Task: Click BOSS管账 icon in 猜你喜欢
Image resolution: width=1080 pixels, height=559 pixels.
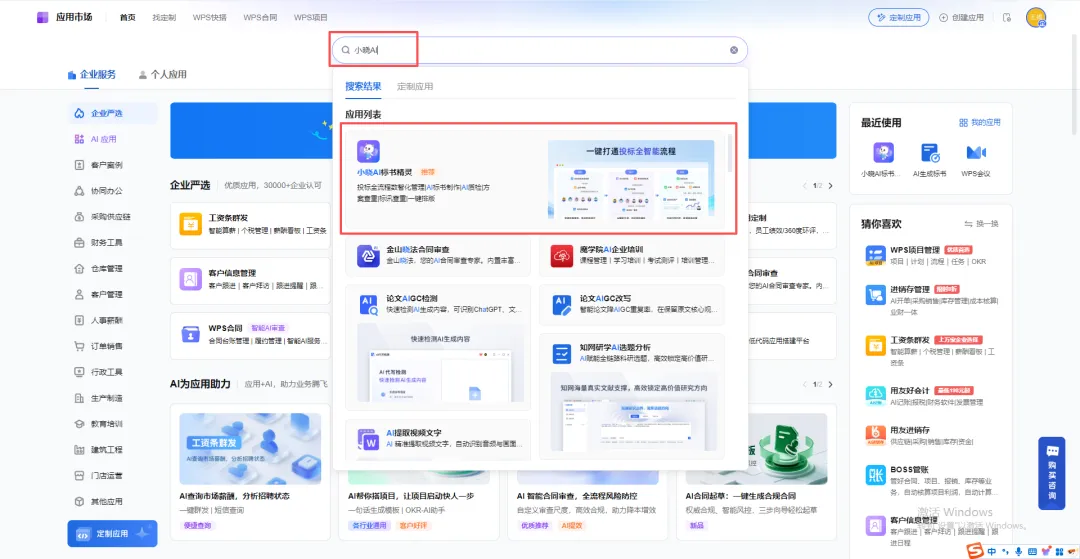Action: coord(875,475)
